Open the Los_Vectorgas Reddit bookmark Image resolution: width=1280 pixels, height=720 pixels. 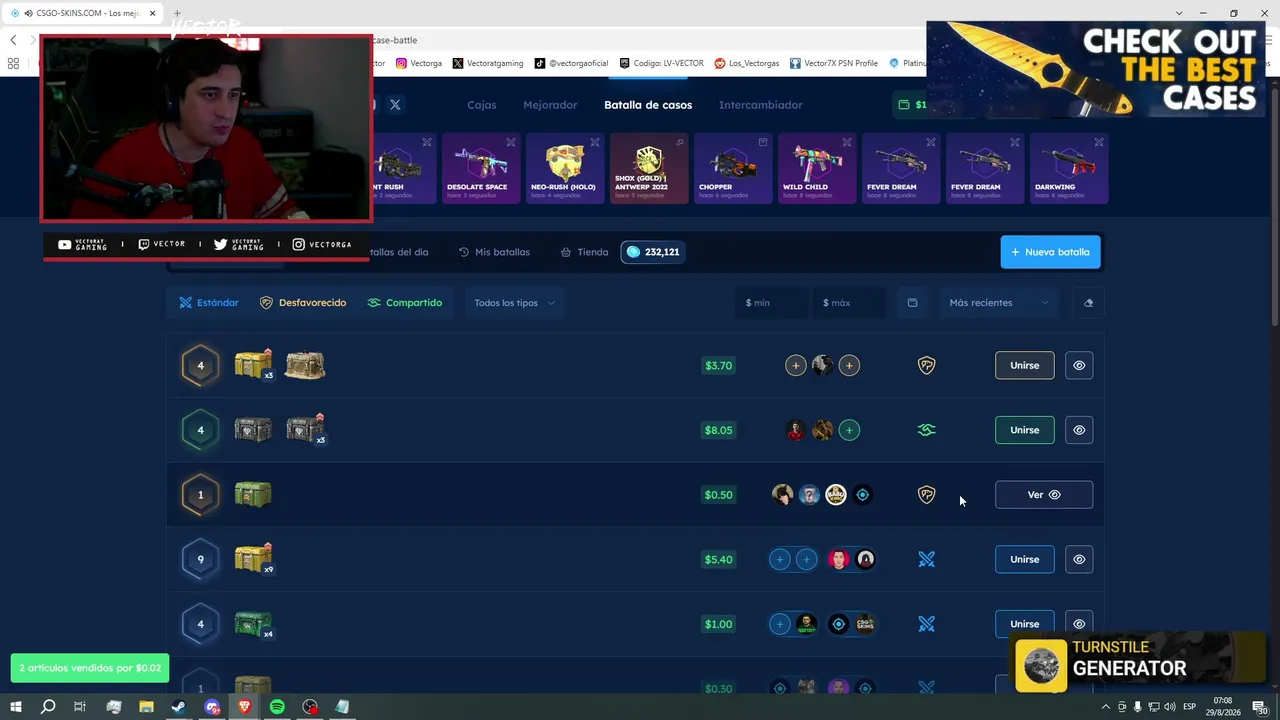[x=747, y=63]
